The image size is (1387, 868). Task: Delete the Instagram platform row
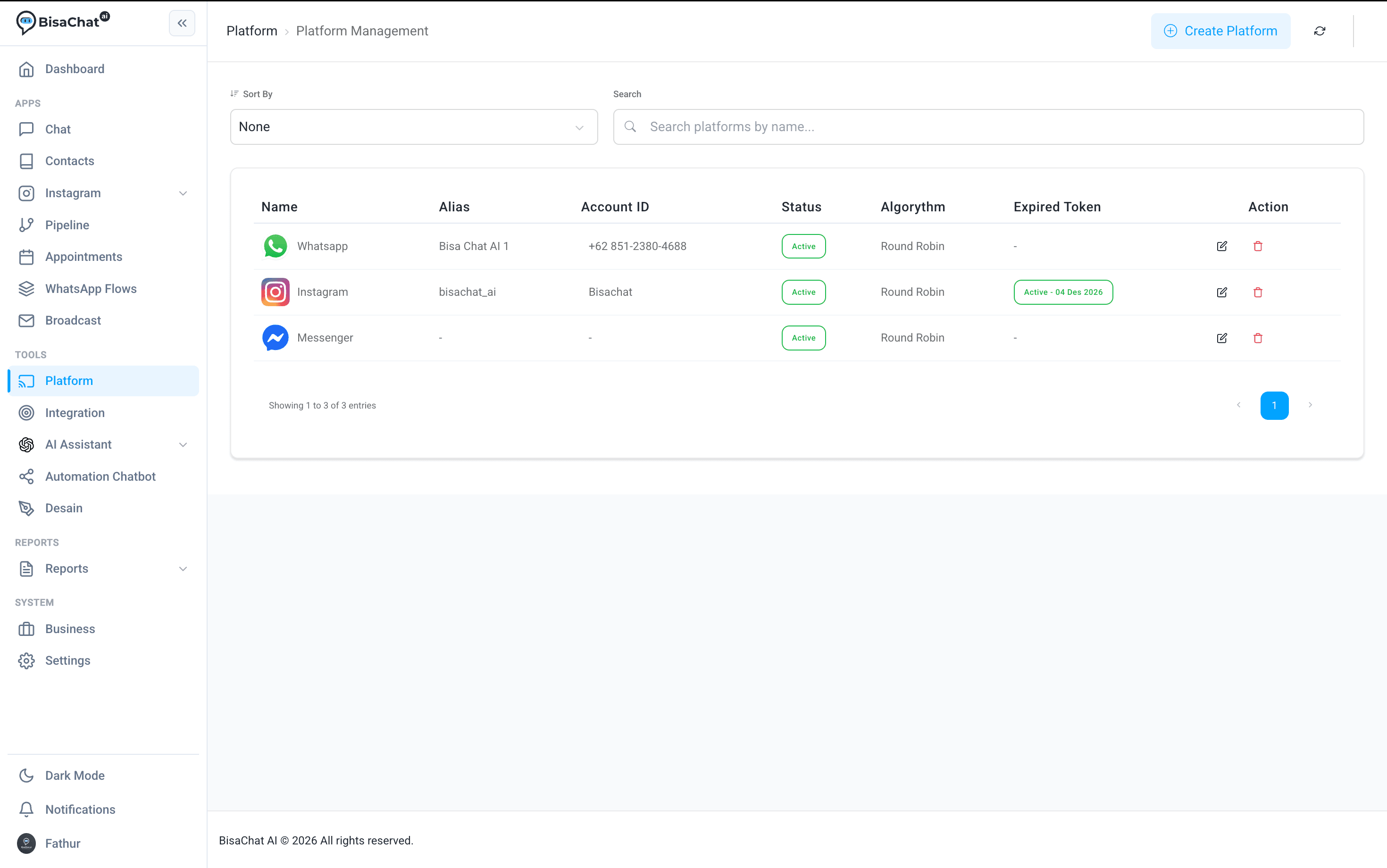coord(1258,292)
